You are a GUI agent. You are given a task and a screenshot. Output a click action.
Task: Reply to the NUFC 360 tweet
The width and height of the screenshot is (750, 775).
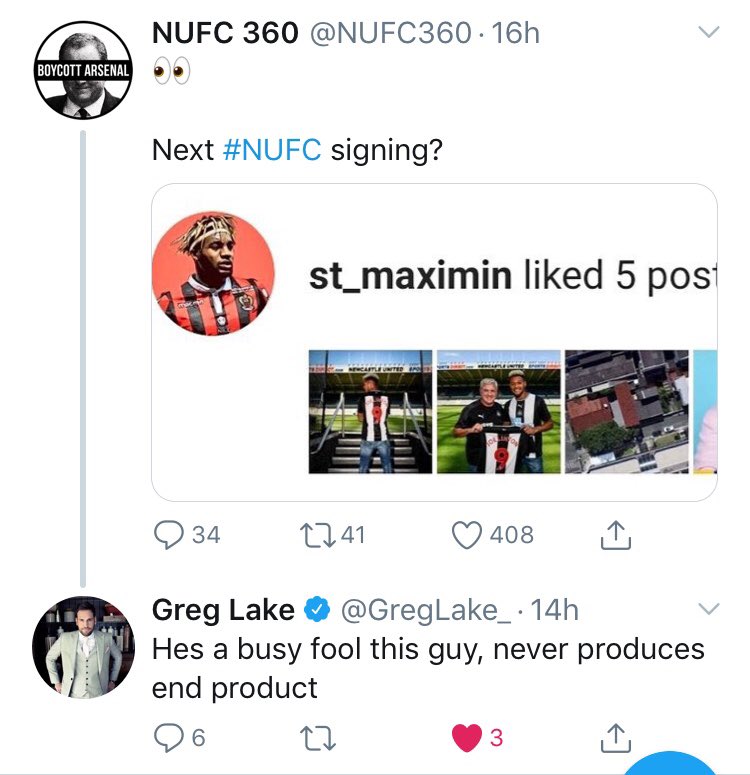click(168, 535)
